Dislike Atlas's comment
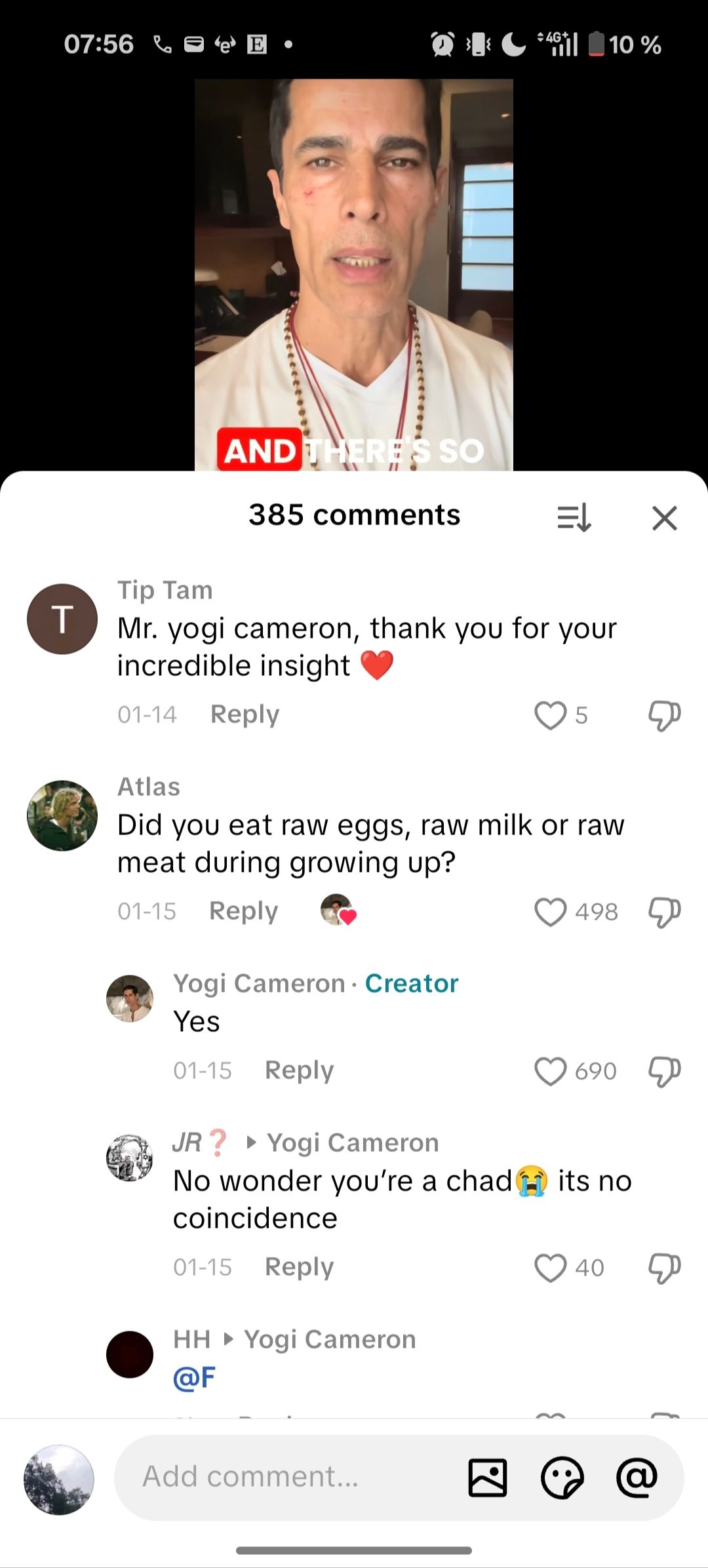Image resolution: width=708 pixels, height=1568 pixels. point(664,912)
